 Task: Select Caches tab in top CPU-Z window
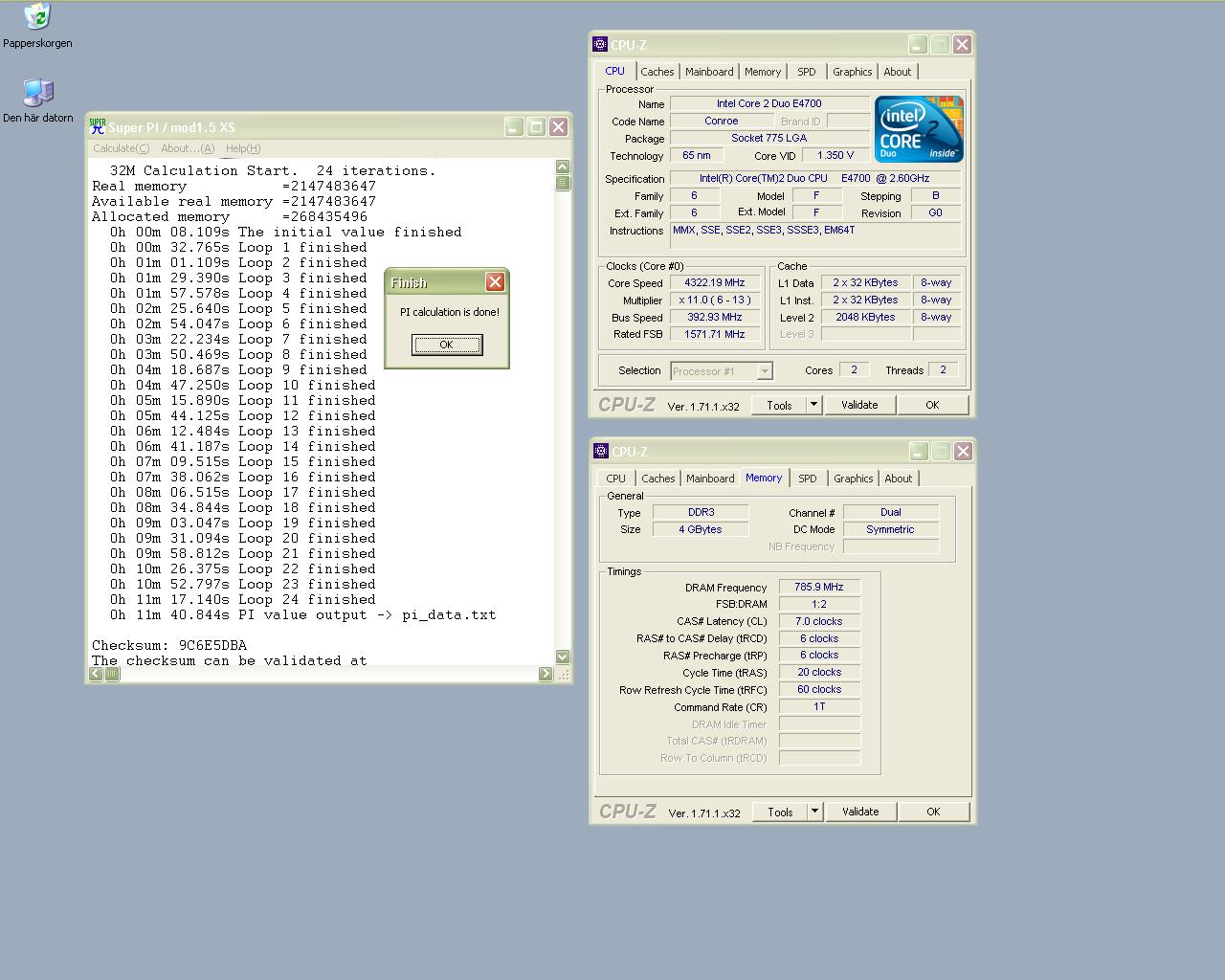657,72
